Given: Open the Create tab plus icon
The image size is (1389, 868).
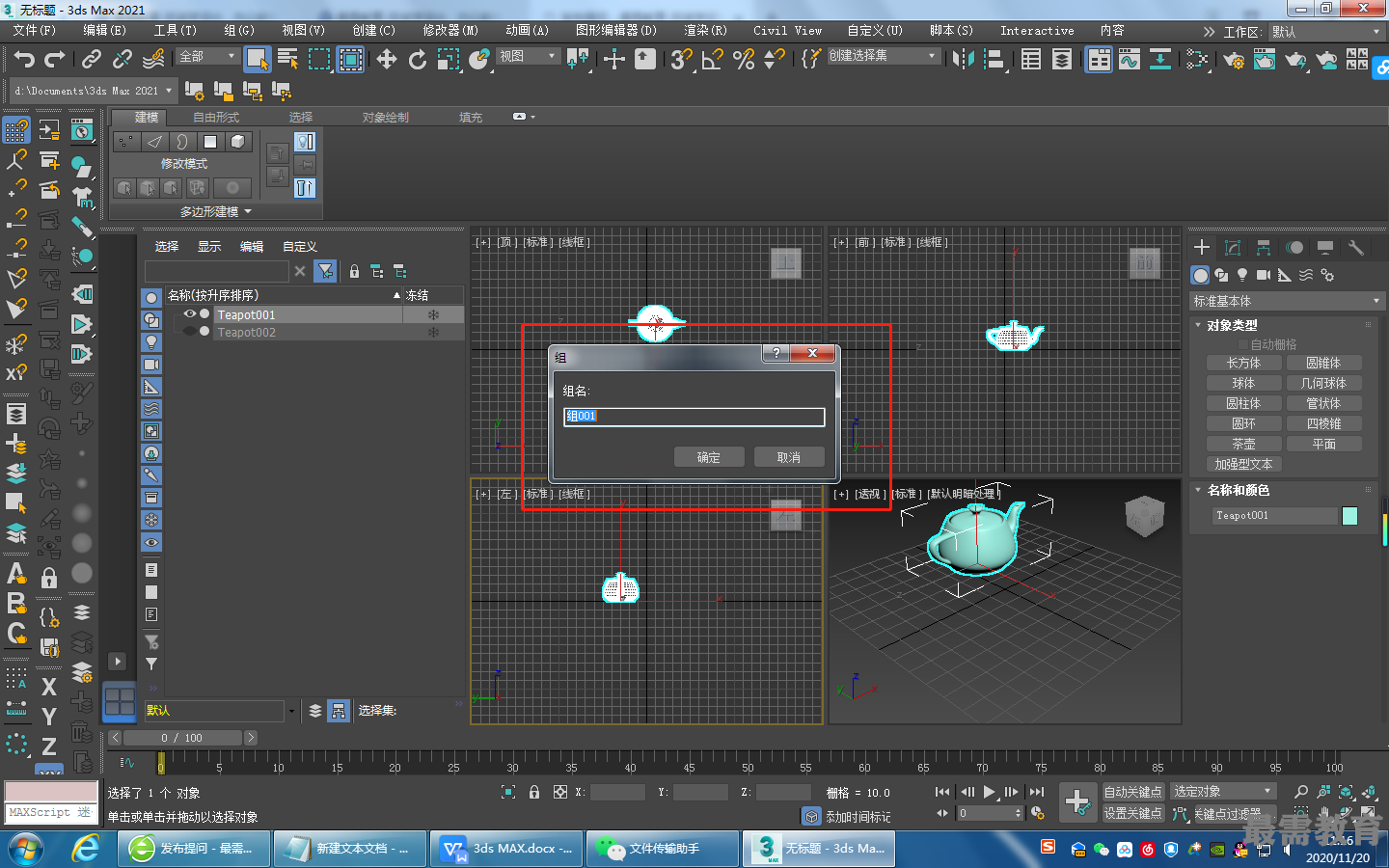Looking at the screenshot, I should (1201, 248).
